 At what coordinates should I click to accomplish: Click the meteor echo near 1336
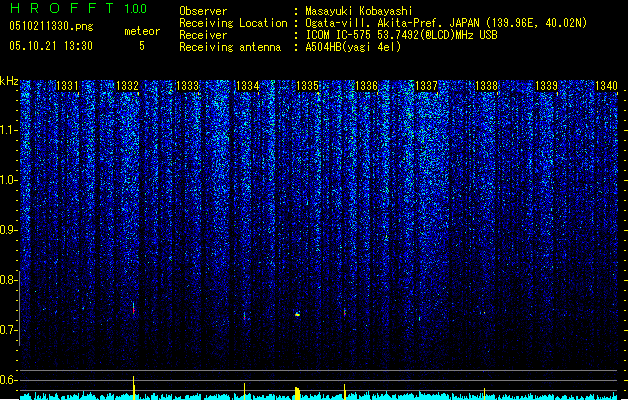click(x=345, y=312)
